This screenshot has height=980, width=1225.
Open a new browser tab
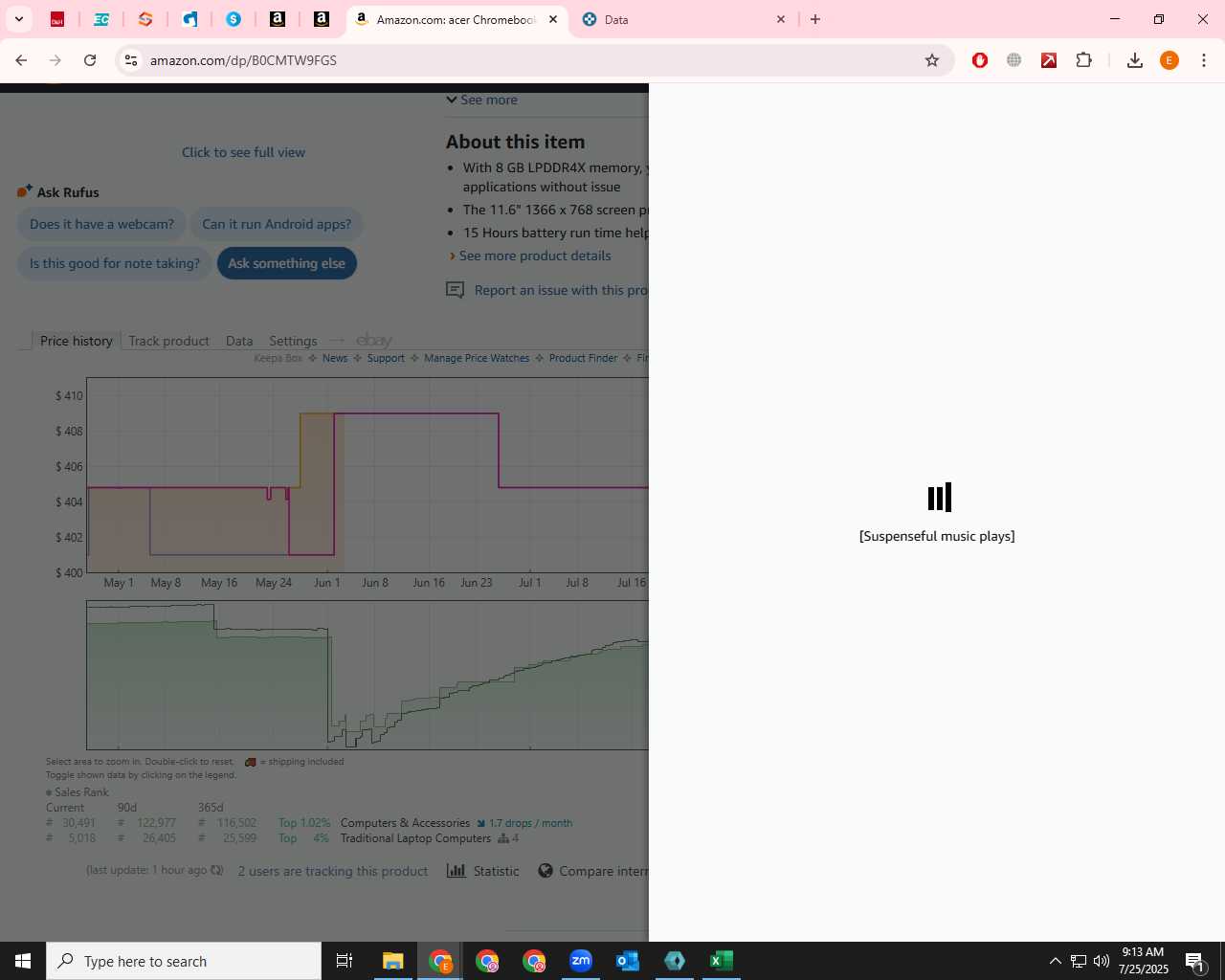coord(815,19)
